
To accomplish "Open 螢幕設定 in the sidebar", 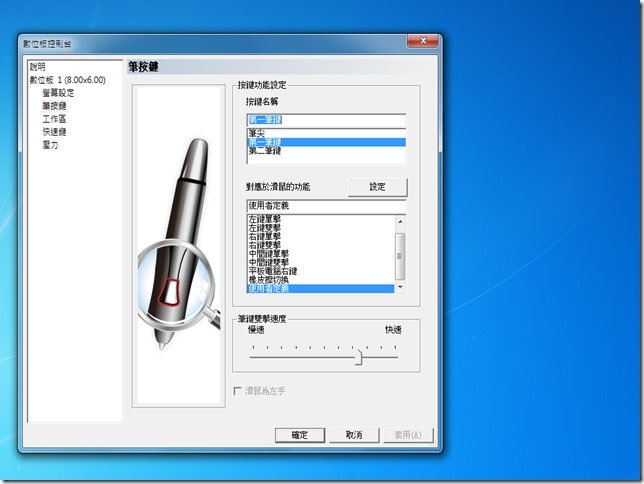I will pyautogui.click(x=58, y=92).
